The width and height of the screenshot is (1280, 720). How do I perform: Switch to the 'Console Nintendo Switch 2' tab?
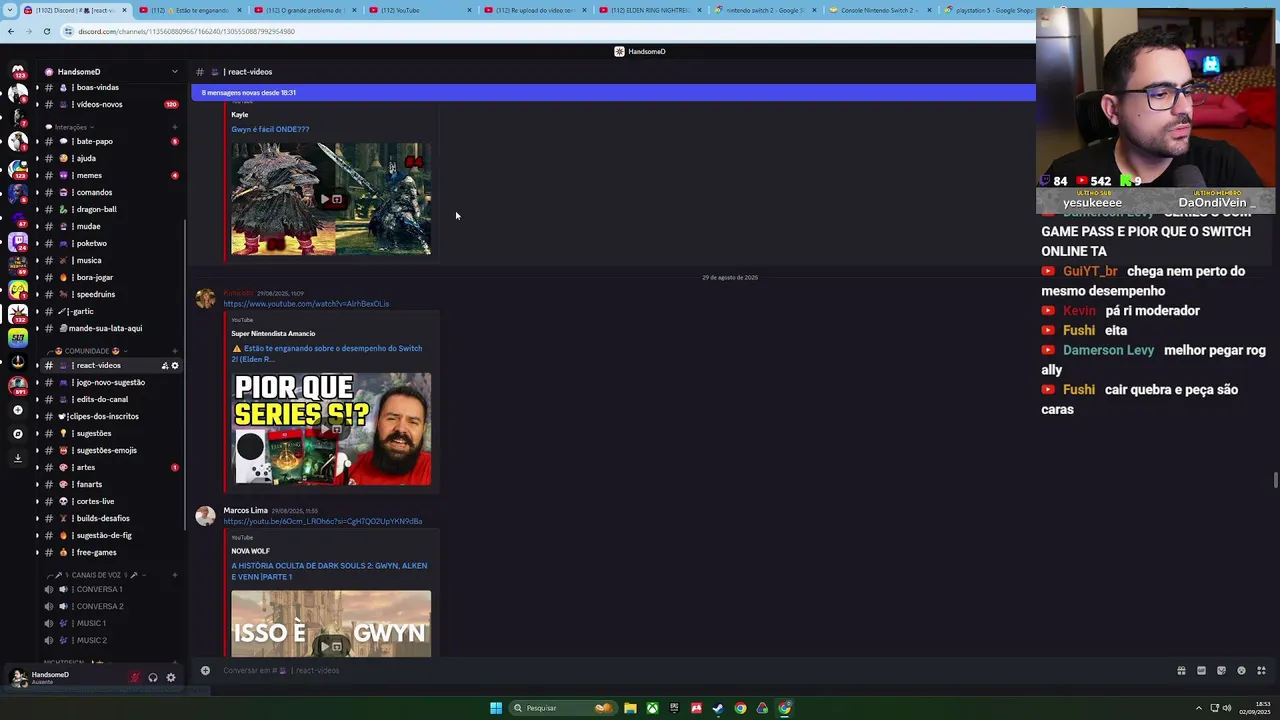pos(880,10)
